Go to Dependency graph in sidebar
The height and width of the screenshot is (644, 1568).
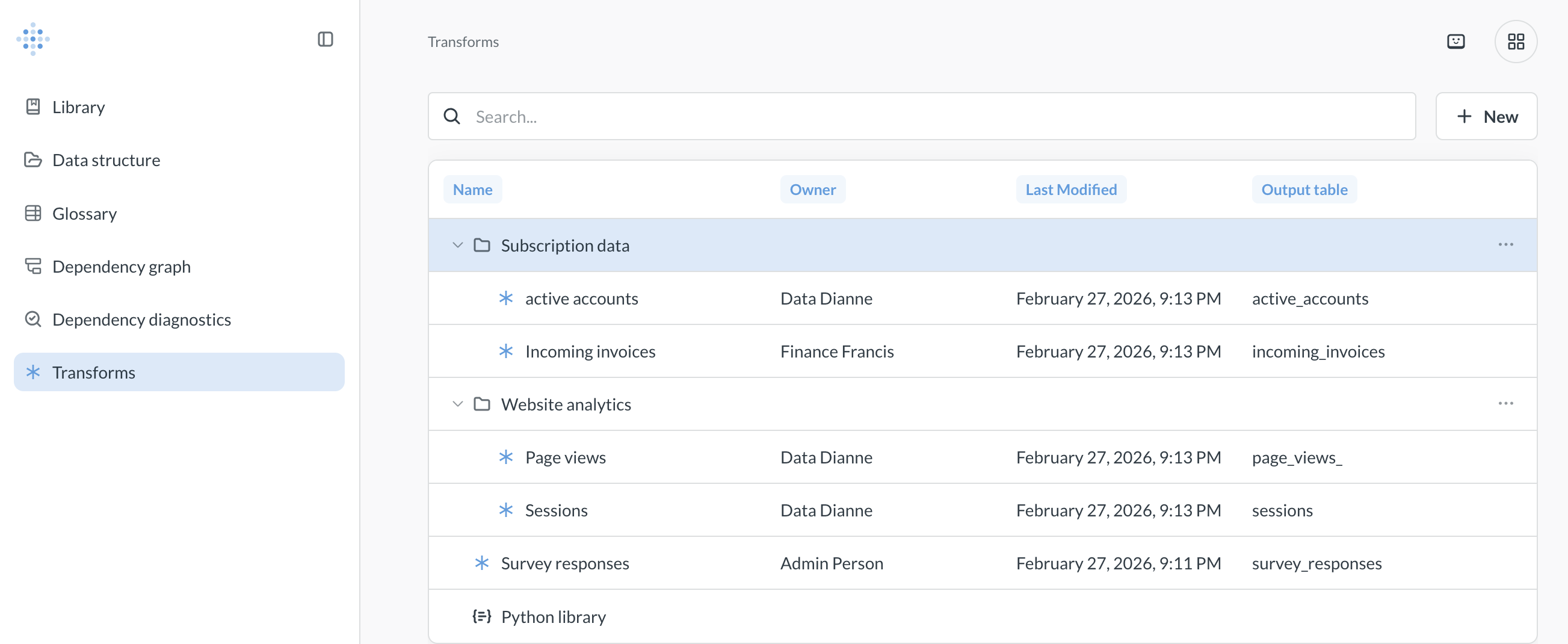(121, 267)
